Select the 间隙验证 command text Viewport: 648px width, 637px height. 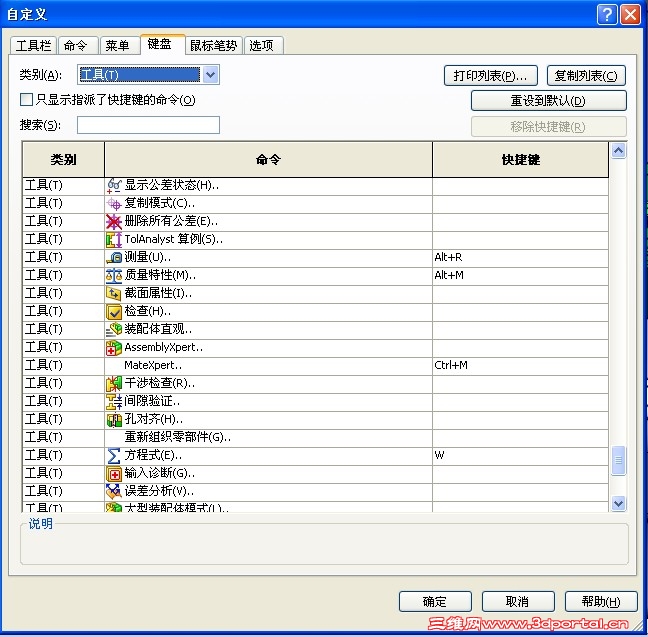[x=152, y=401]
